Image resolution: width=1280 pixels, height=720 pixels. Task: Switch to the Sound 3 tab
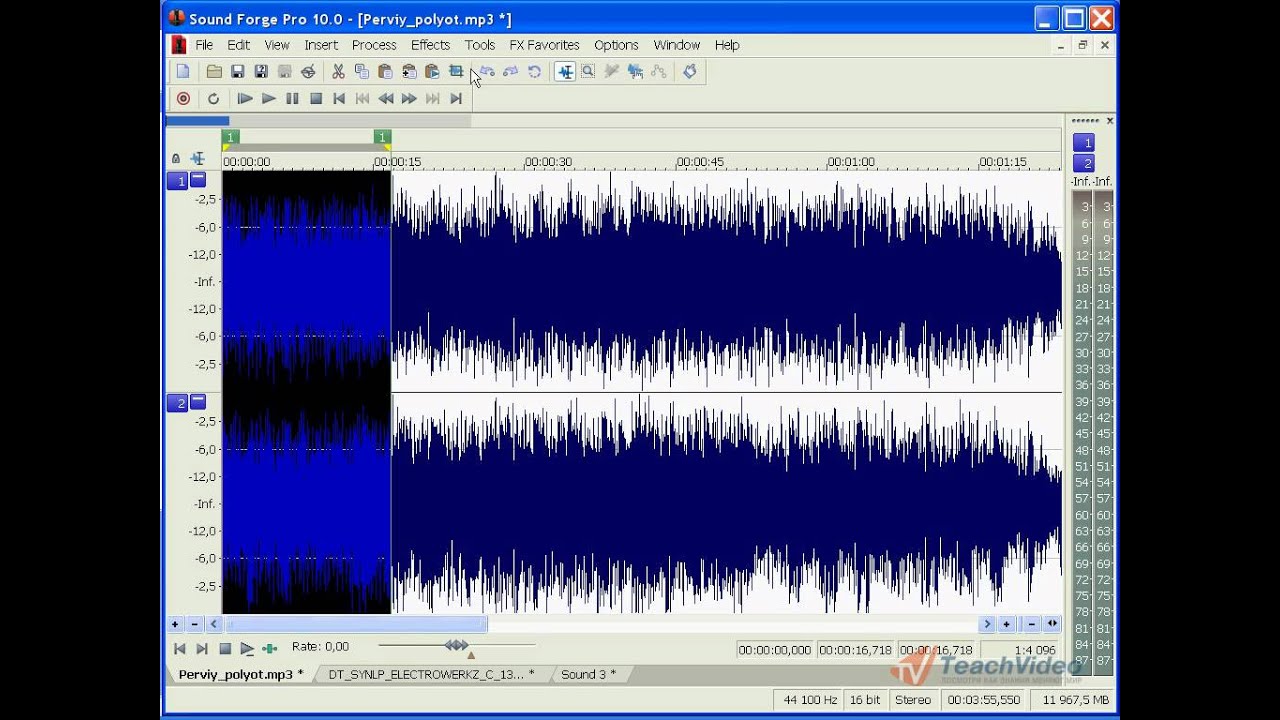click(588, 674)
